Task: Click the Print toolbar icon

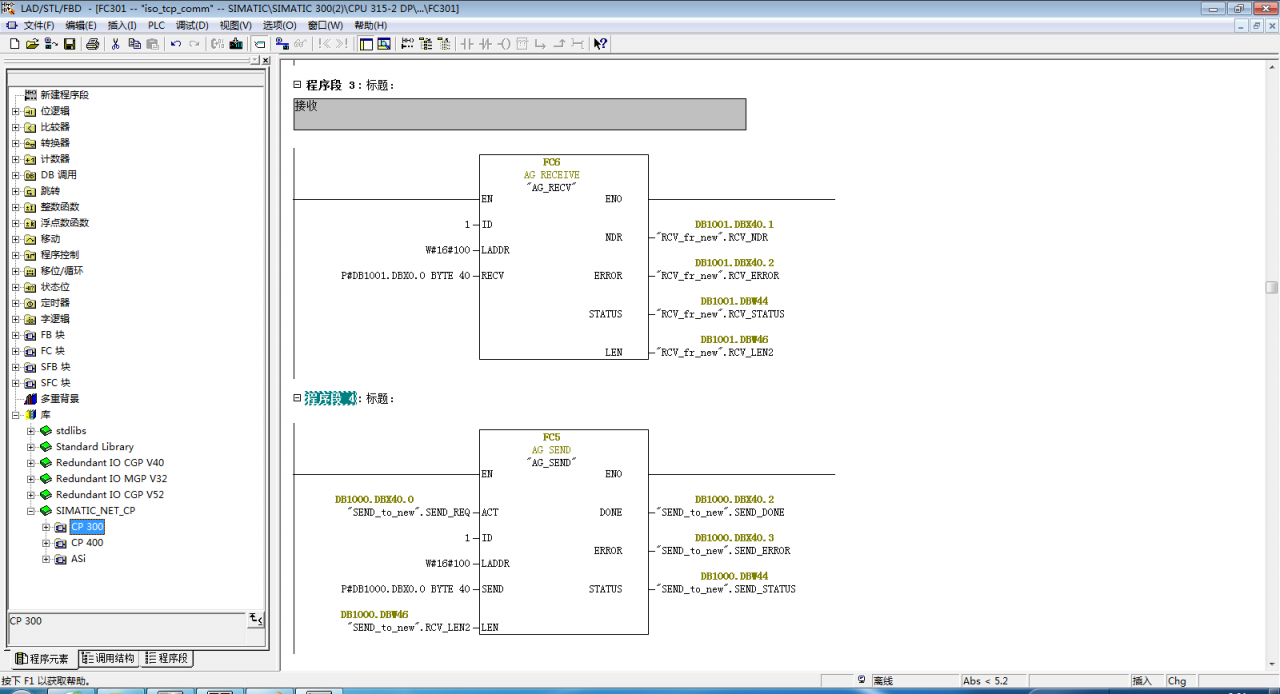Action: [92, 44]
